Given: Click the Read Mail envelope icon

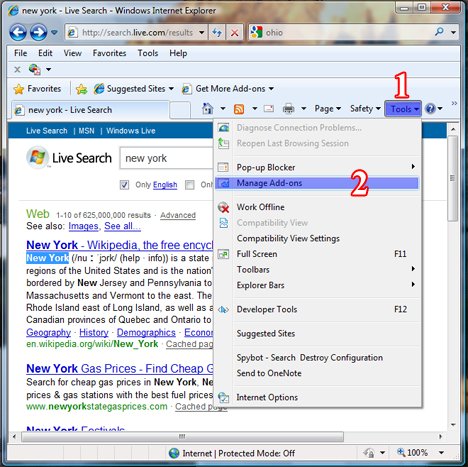Looking at the screenshot, I should (x=269, y=109).
